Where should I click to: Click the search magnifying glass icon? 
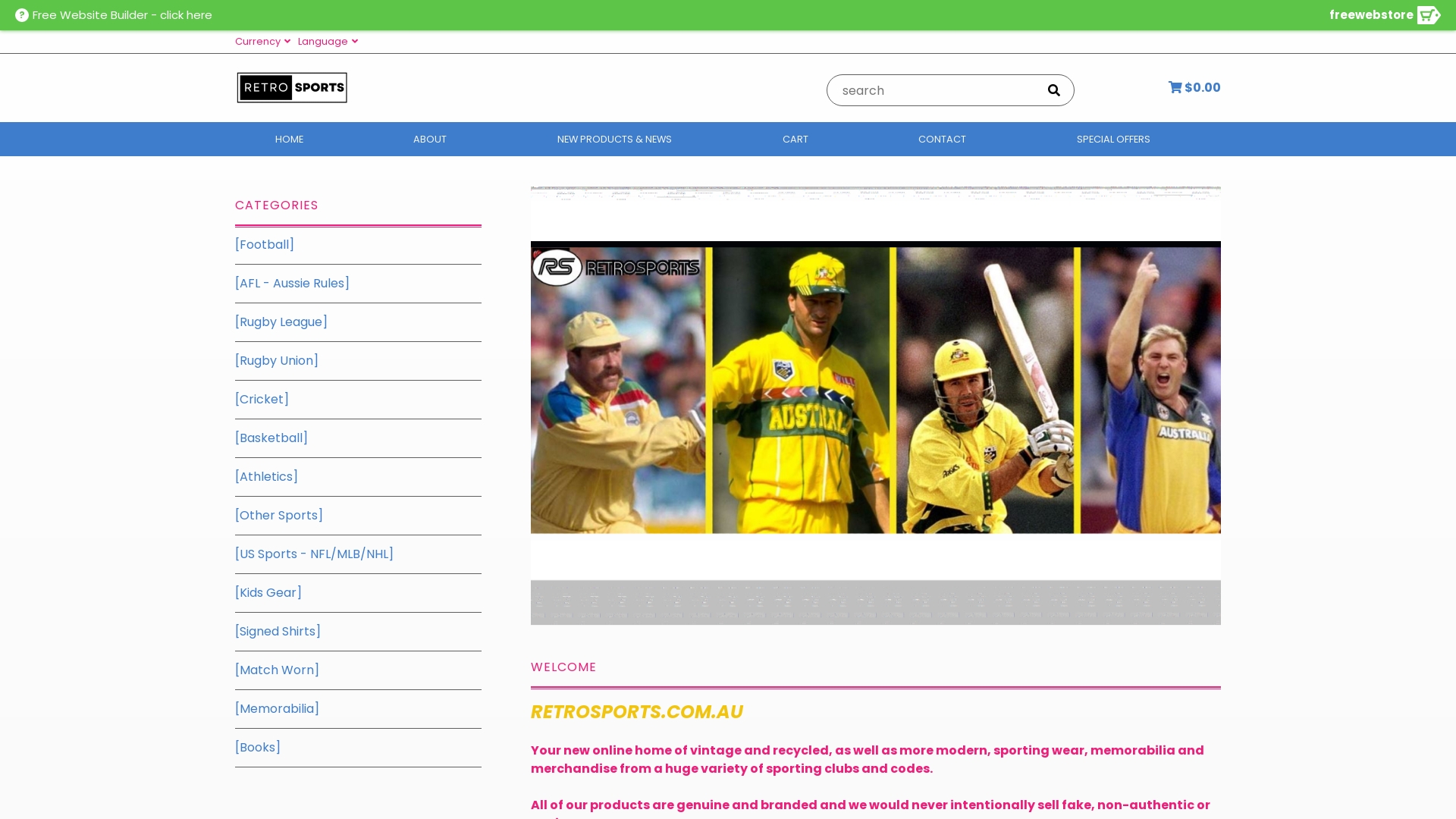click(1053, 90)
